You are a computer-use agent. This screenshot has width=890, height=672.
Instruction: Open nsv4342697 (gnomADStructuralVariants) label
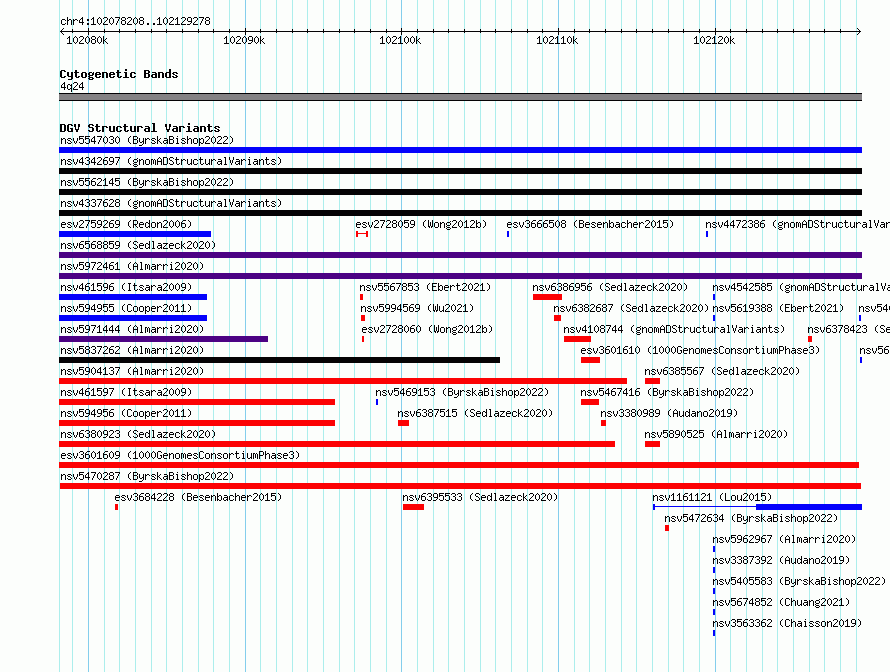tap(171, 161)
